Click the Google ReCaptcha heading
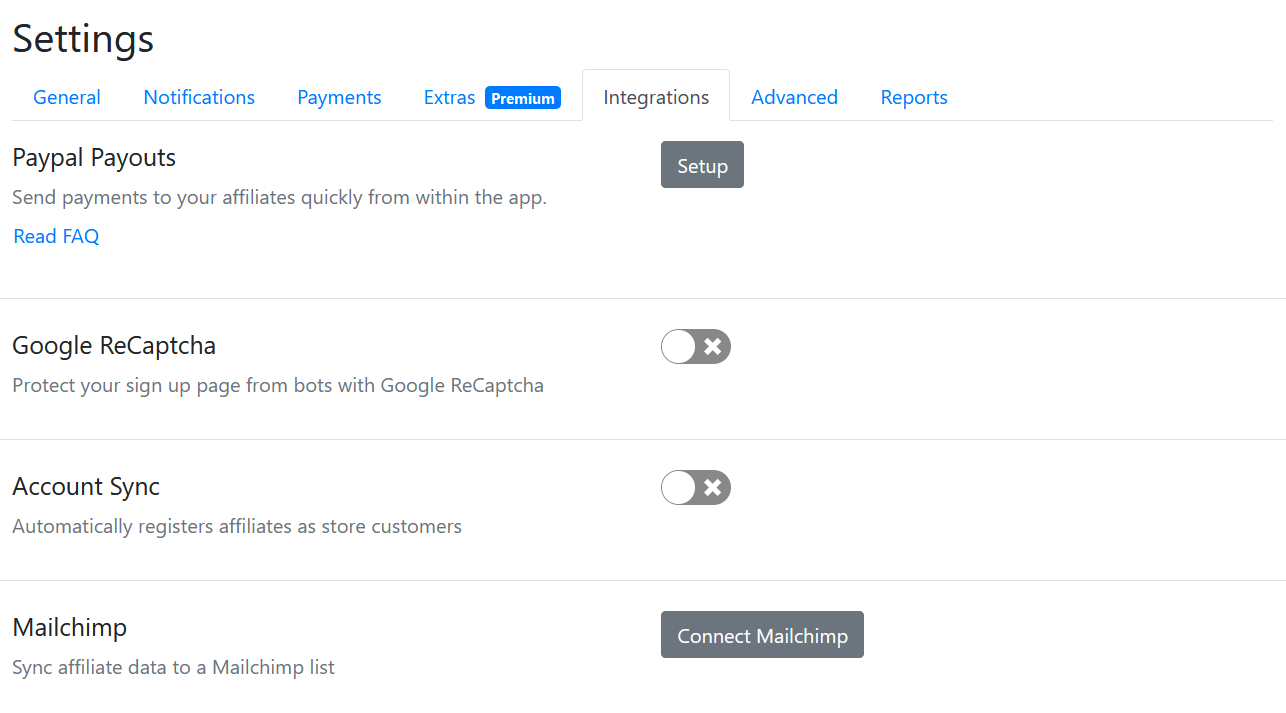 pos(114,346)
